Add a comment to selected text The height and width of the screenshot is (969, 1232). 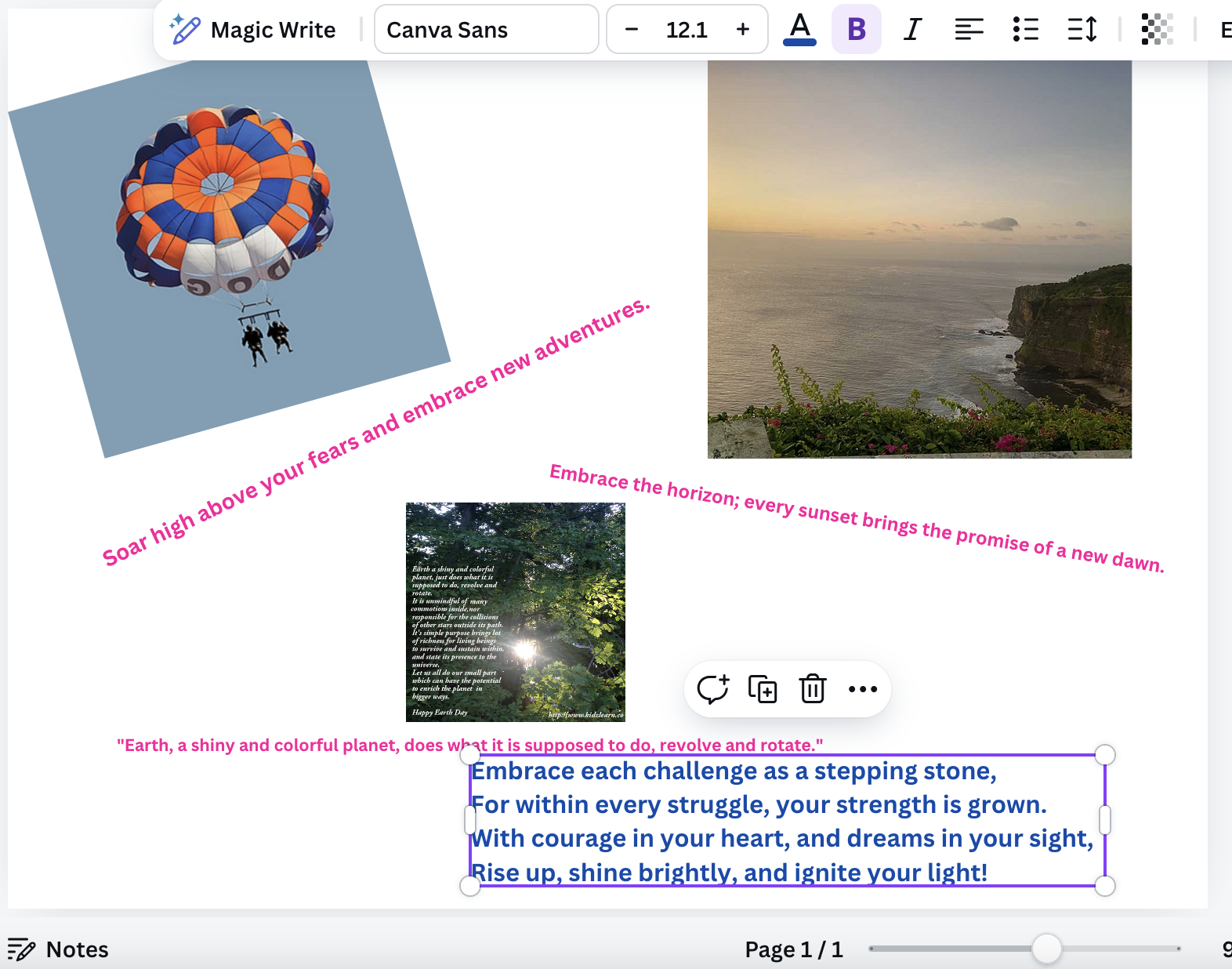(x=712, y=689)
